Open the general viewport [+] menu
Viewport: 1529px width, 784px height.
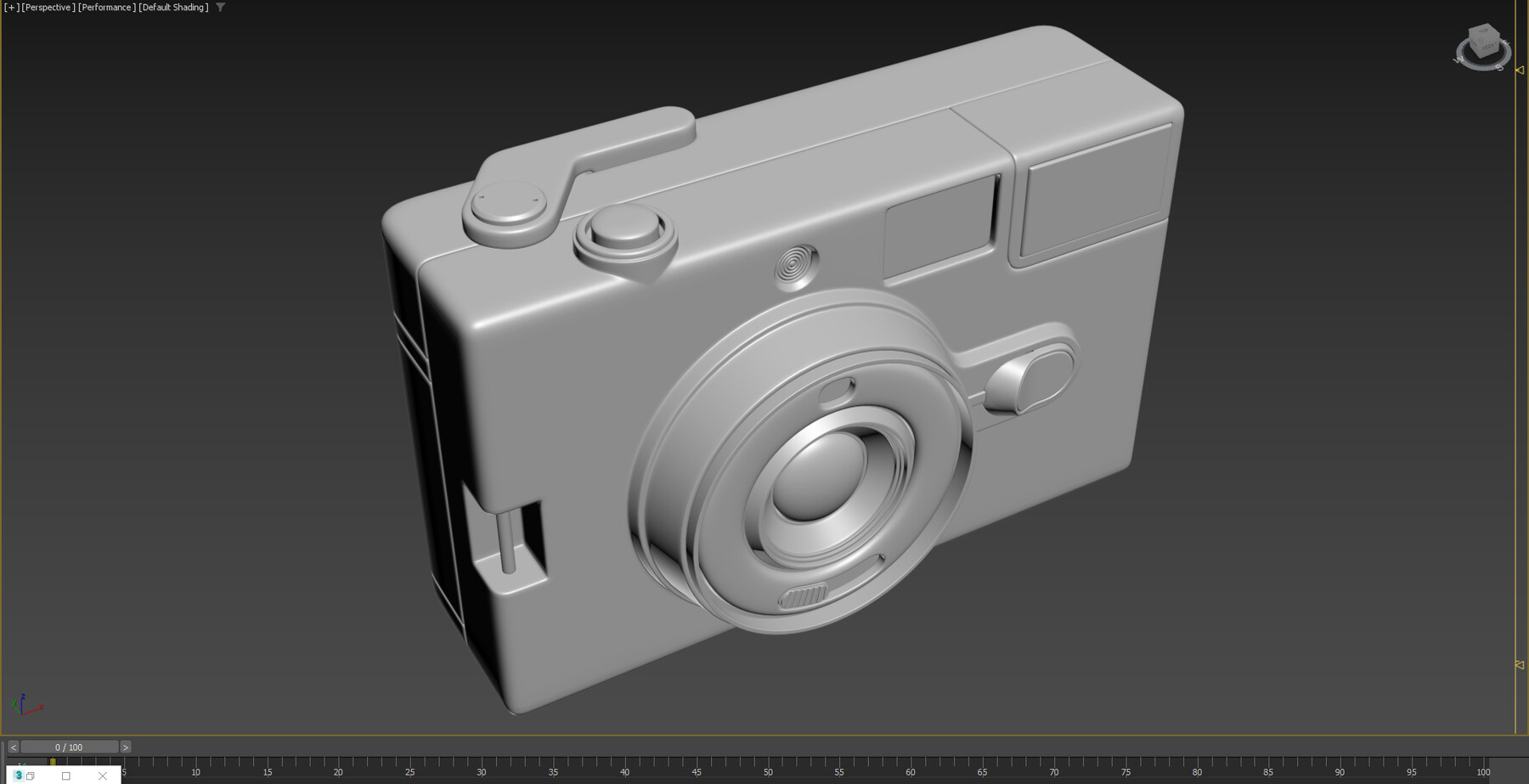pos(11,7)
